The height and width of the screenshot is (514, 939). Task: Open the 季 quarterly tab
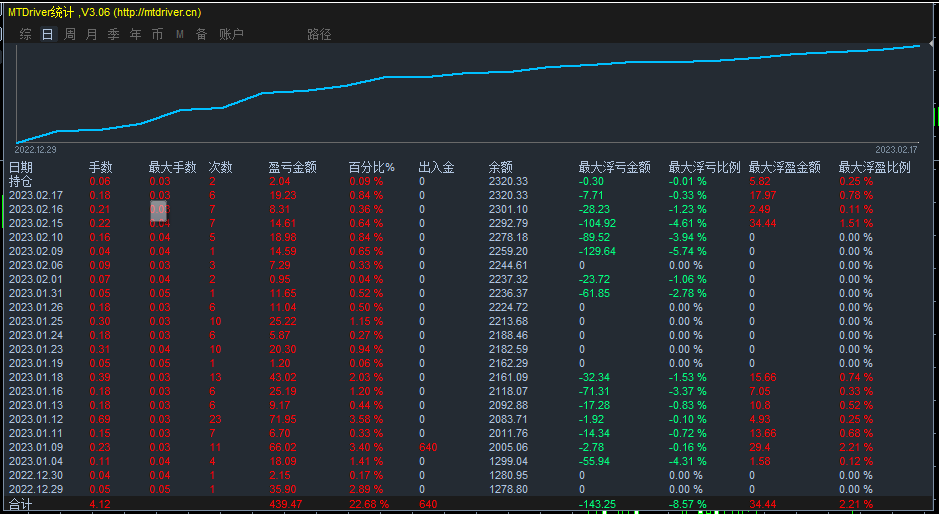tap(113, 34)
